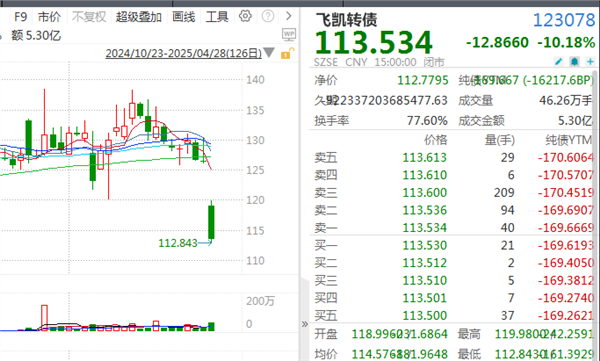This screenshot has height=361, width=600.
Task: Click the 2024/10/23-2025/04/28 date range
Action: [184, 53]
